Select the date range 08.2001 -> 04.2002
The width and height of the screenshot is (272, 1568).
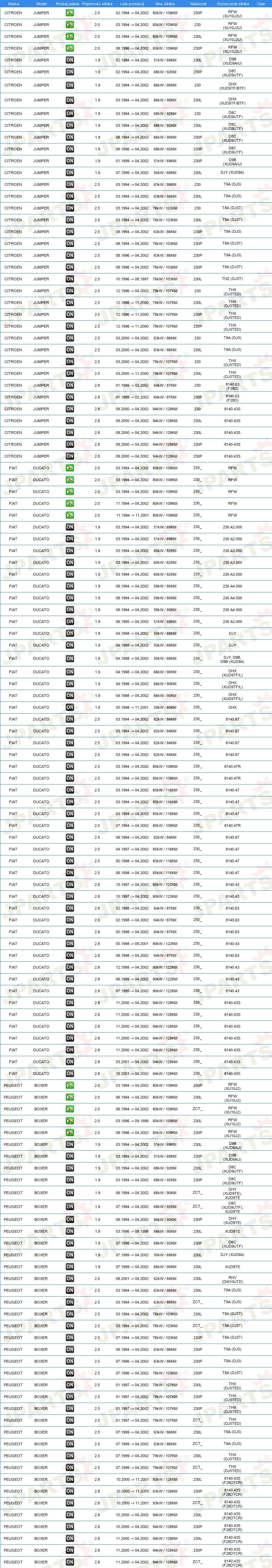132,1278
